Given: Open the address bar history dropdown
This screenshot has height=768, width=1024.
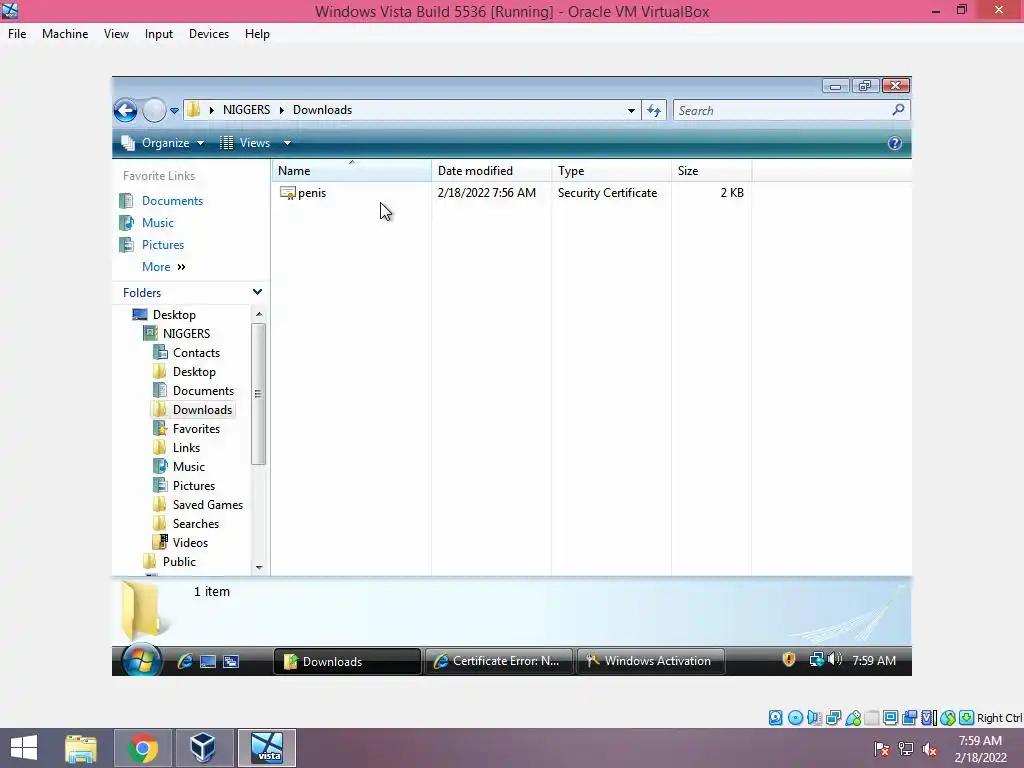Looking at the screenshot, I should (631, 110).
